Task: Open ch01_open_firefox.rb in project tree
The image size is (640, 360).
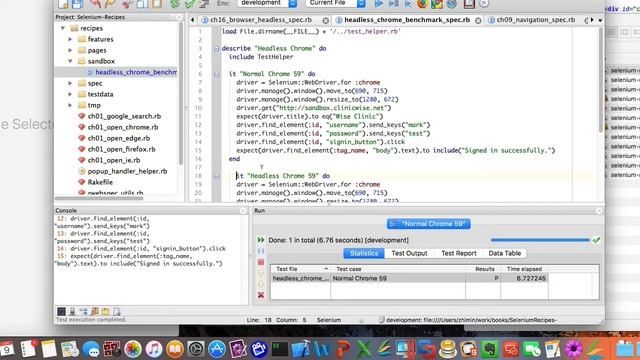Action: [x=122, y=149]
